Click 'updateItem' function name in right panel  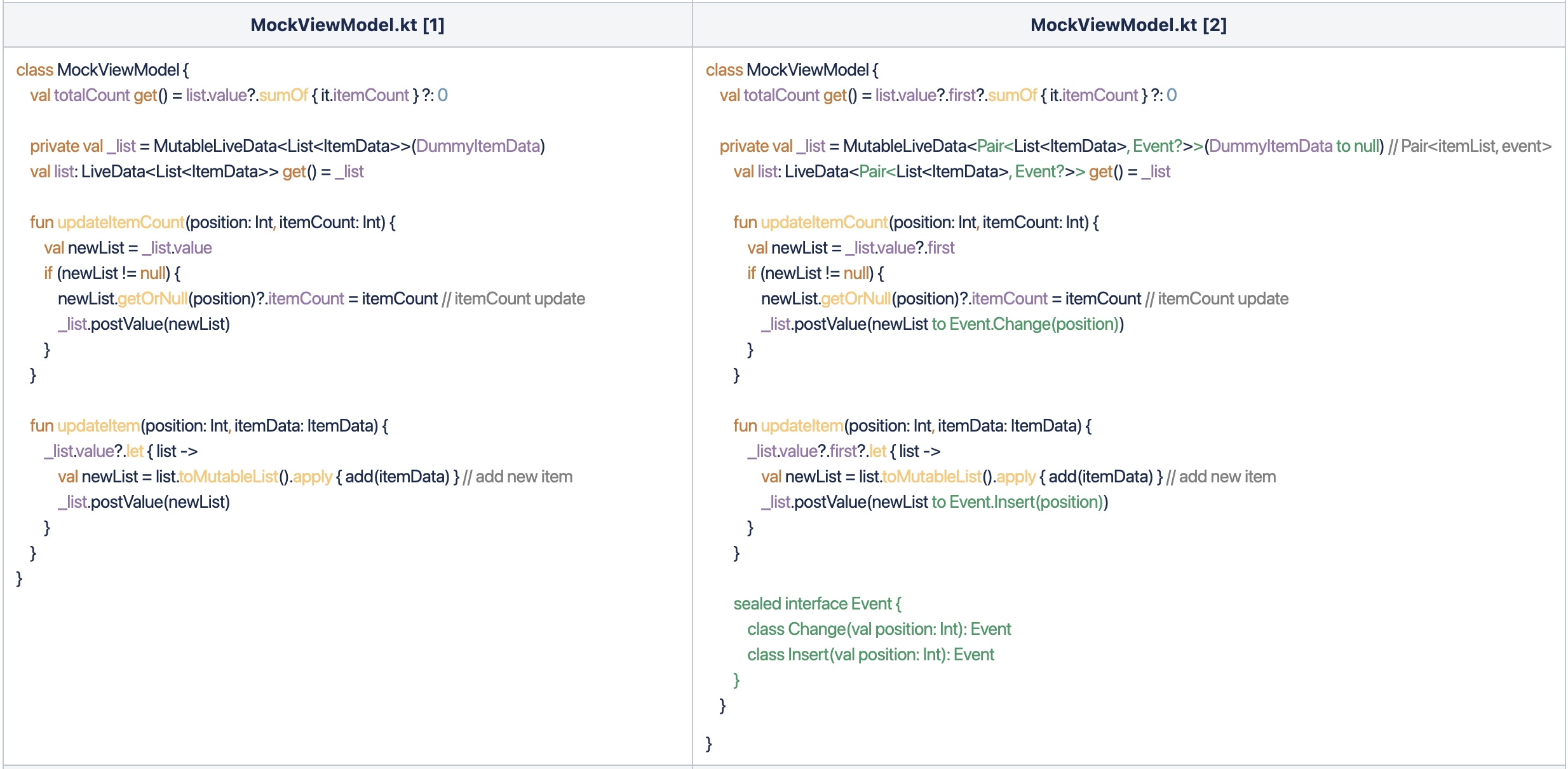click(802, 426)
